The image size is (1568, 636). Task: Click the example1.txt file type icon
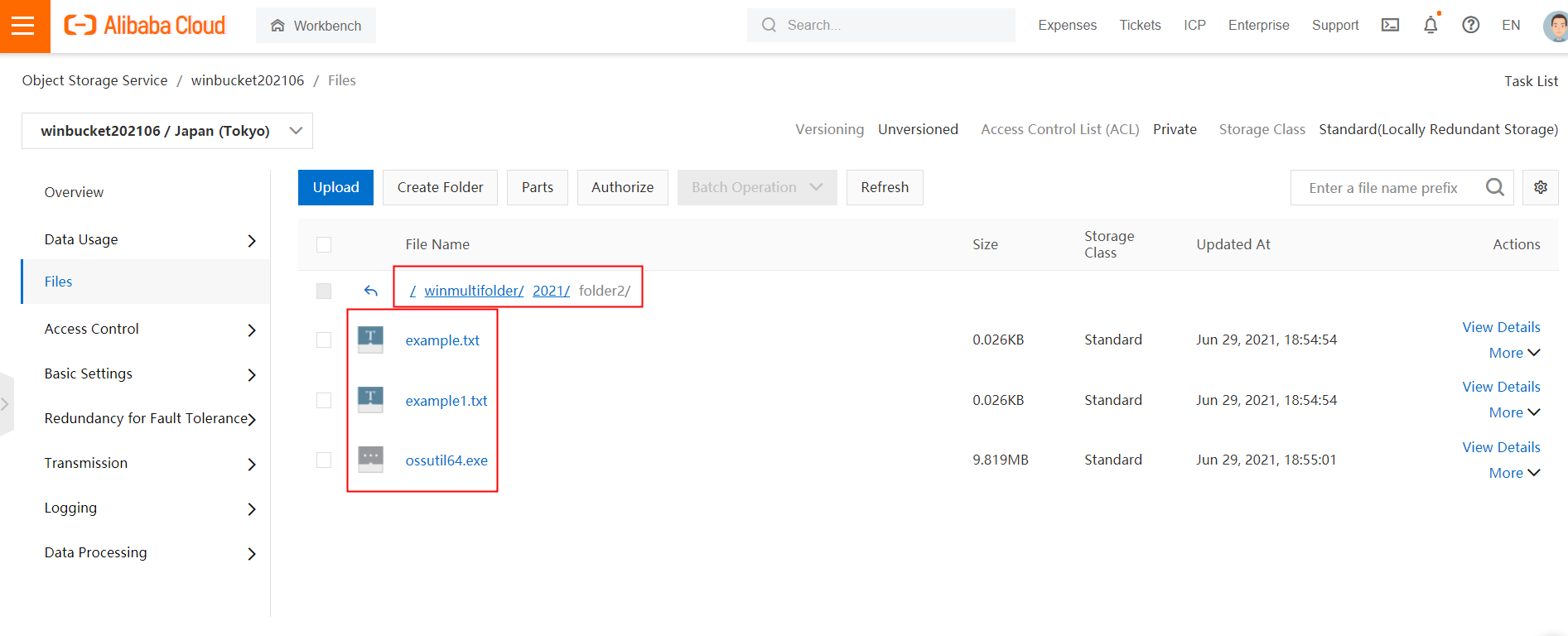pos(370,400)
